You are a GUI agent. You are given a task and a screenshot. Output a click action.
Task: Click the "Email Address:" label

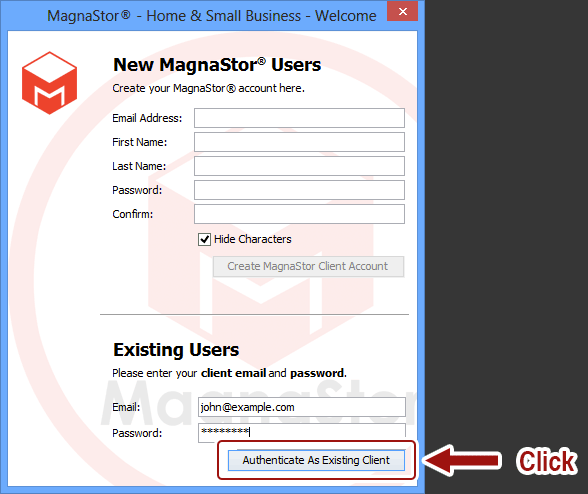tap(147, 118)
